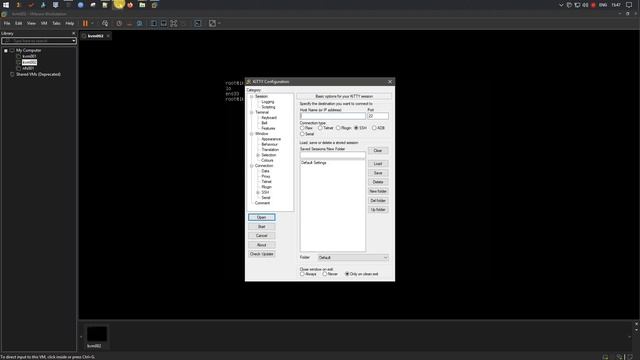Select kvm001 in the Library tree
Viewport: 640px width, 360px height.
pyautogui.click(x=29, y=56)
